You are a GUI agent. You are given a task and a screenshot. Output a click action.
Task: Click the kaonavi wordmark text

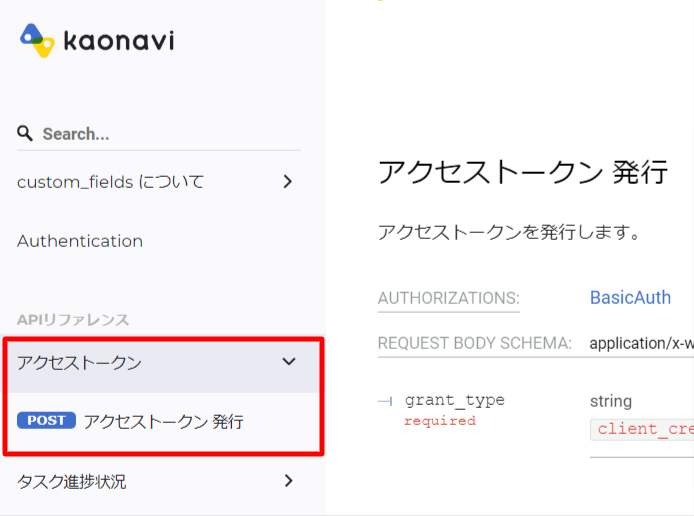pyautogui.click(x=119, y=41)
